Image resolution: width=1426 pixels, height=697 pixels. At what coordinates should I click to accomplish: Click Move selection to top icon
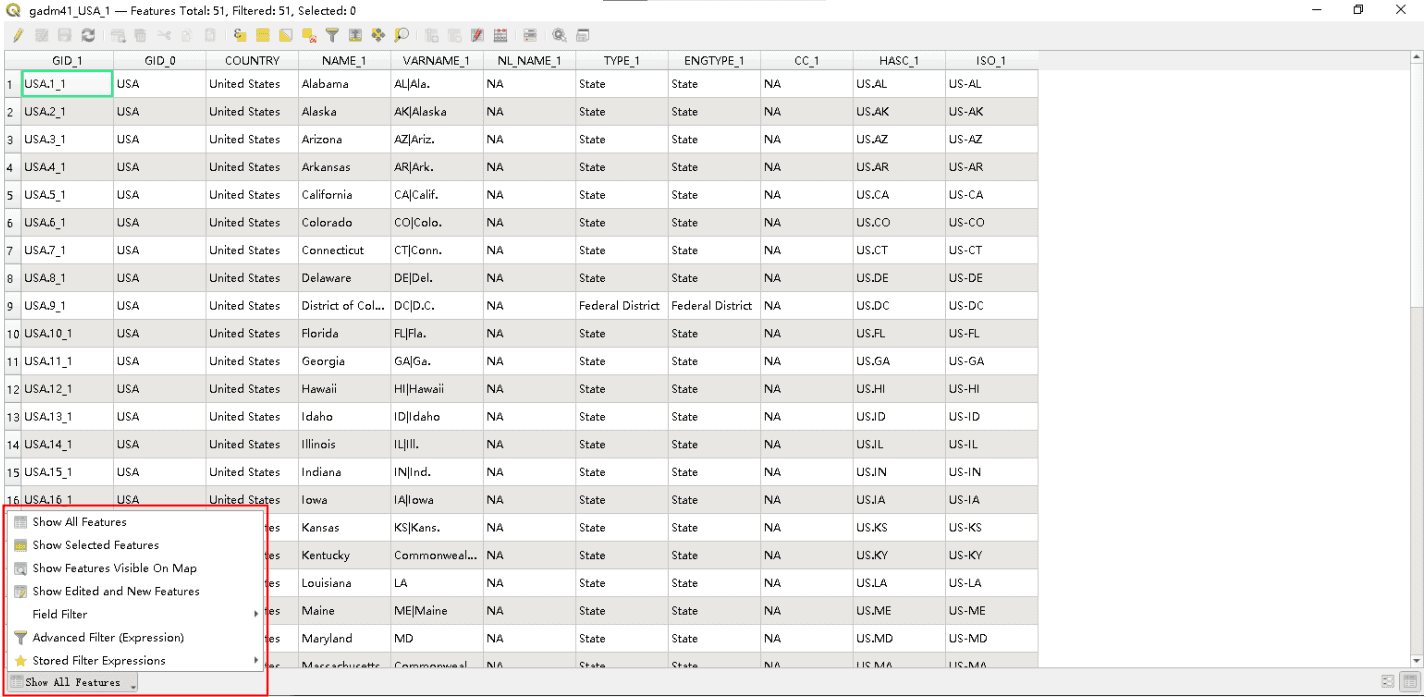tap(355, 35)
